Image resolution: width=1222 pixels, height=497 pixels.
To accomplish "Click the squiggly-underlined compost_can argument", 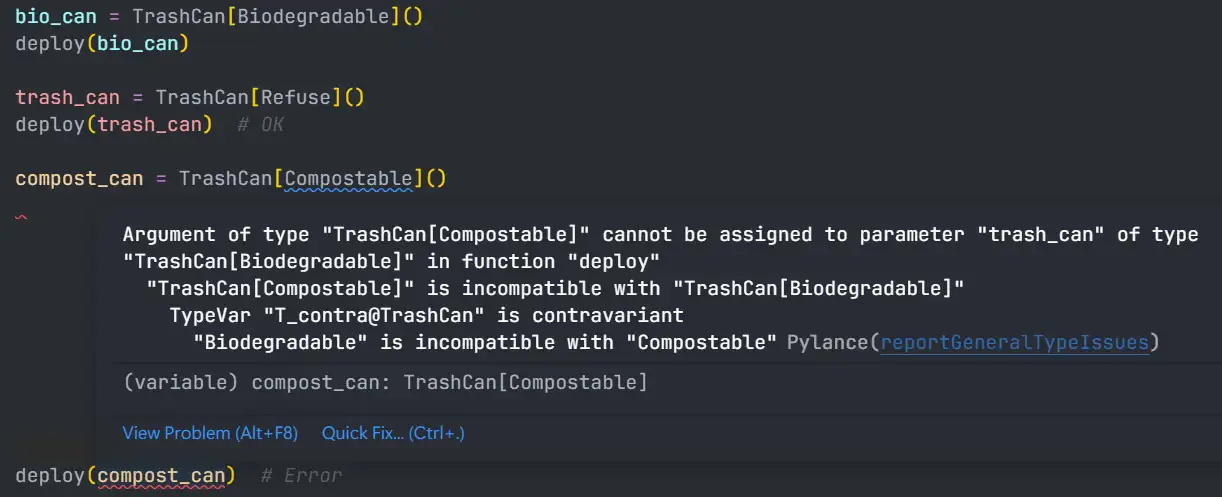I will click(x=161, y=475).
